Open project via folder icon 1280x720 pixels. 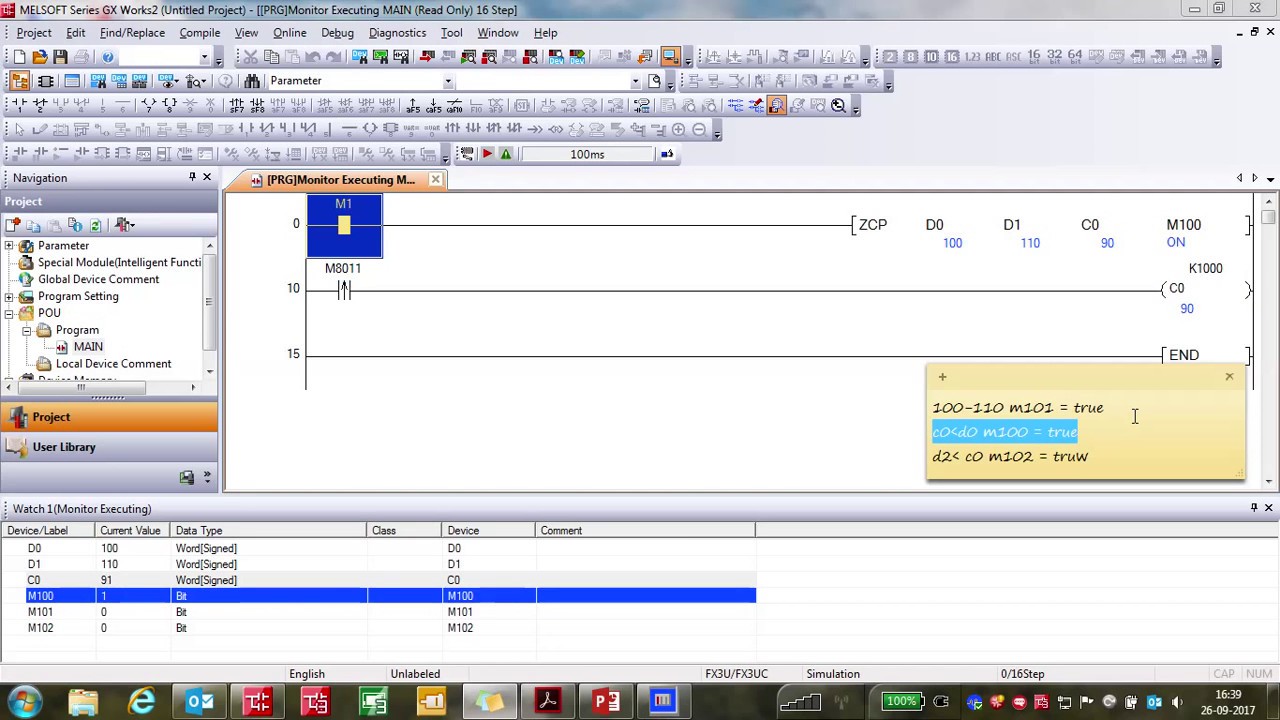(39, 57)
